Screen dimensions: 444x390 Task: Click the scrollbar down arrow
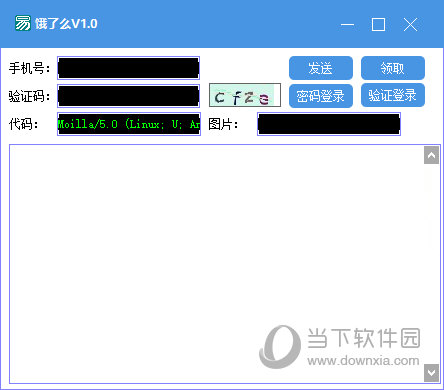431,373
